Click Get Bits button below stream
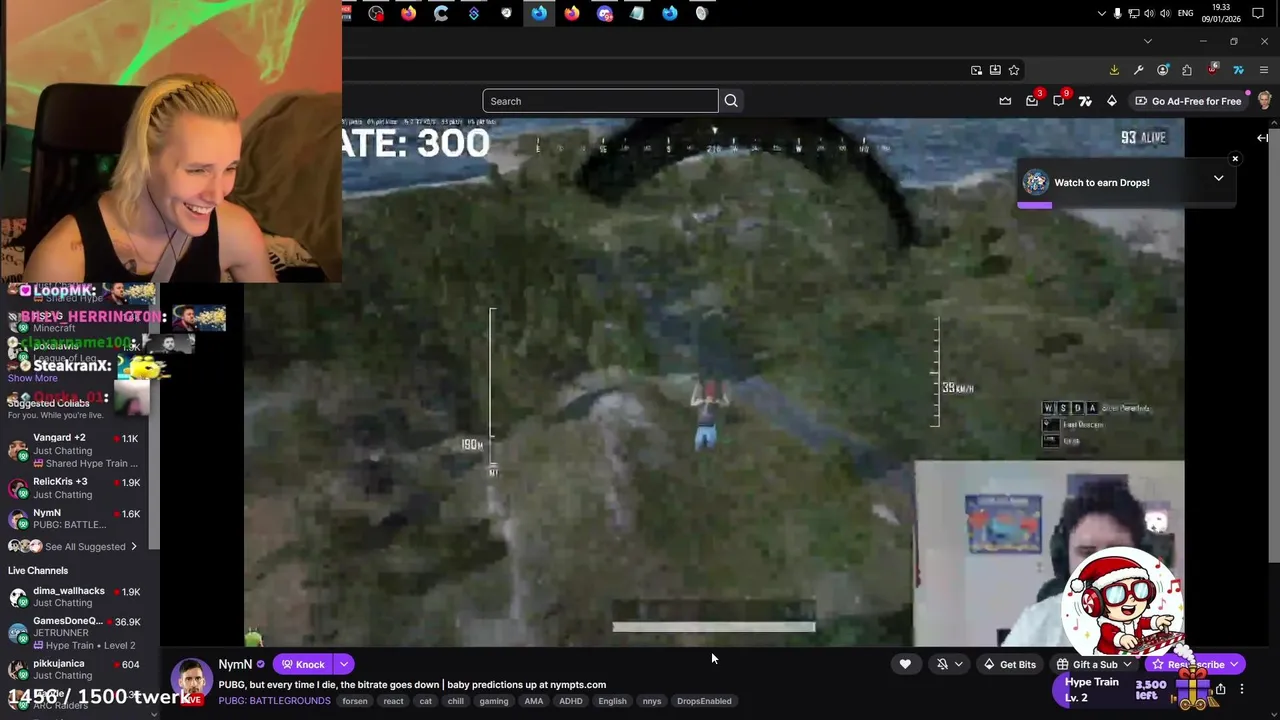1280x720 pixels. [1009, 664]
